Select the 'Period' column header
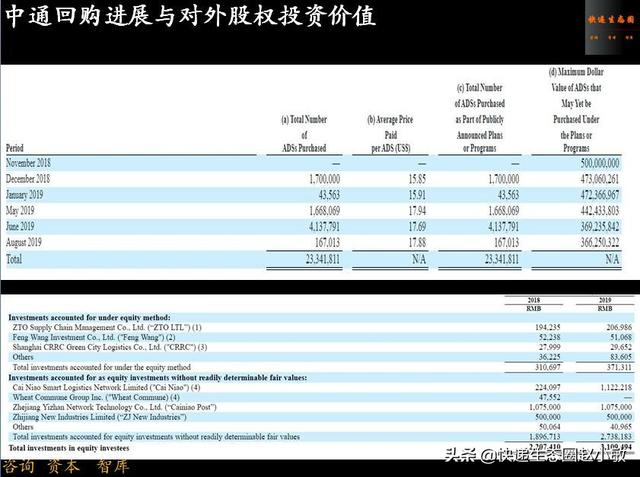Image resolution: width=640 pixels, height=477 pixels. [15, 148]
